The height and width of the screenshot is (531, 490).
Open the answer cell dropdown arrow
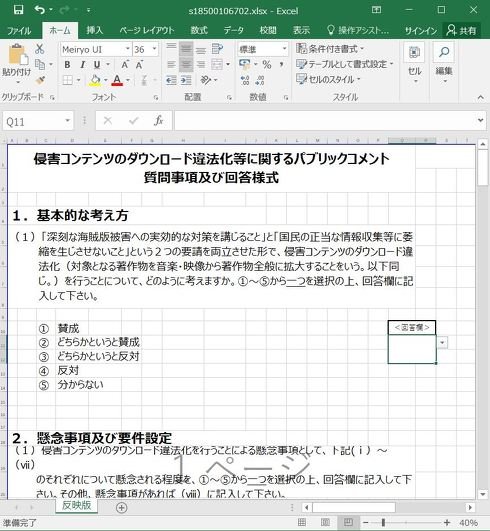pyautogui.click(x=442, y=342)
